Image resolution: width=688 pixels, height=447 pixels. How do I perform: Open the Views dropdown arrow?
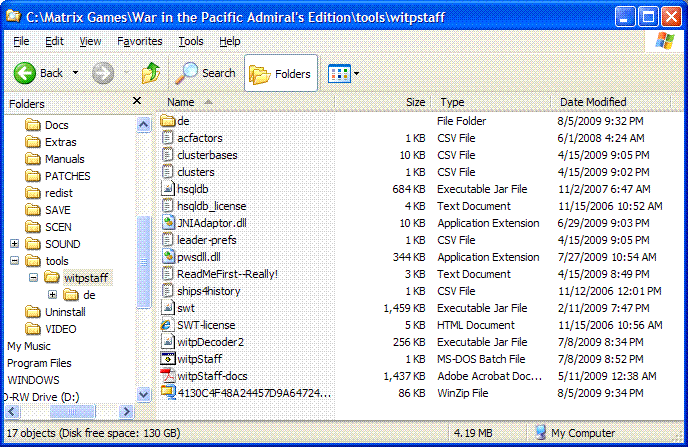point(356,73)
